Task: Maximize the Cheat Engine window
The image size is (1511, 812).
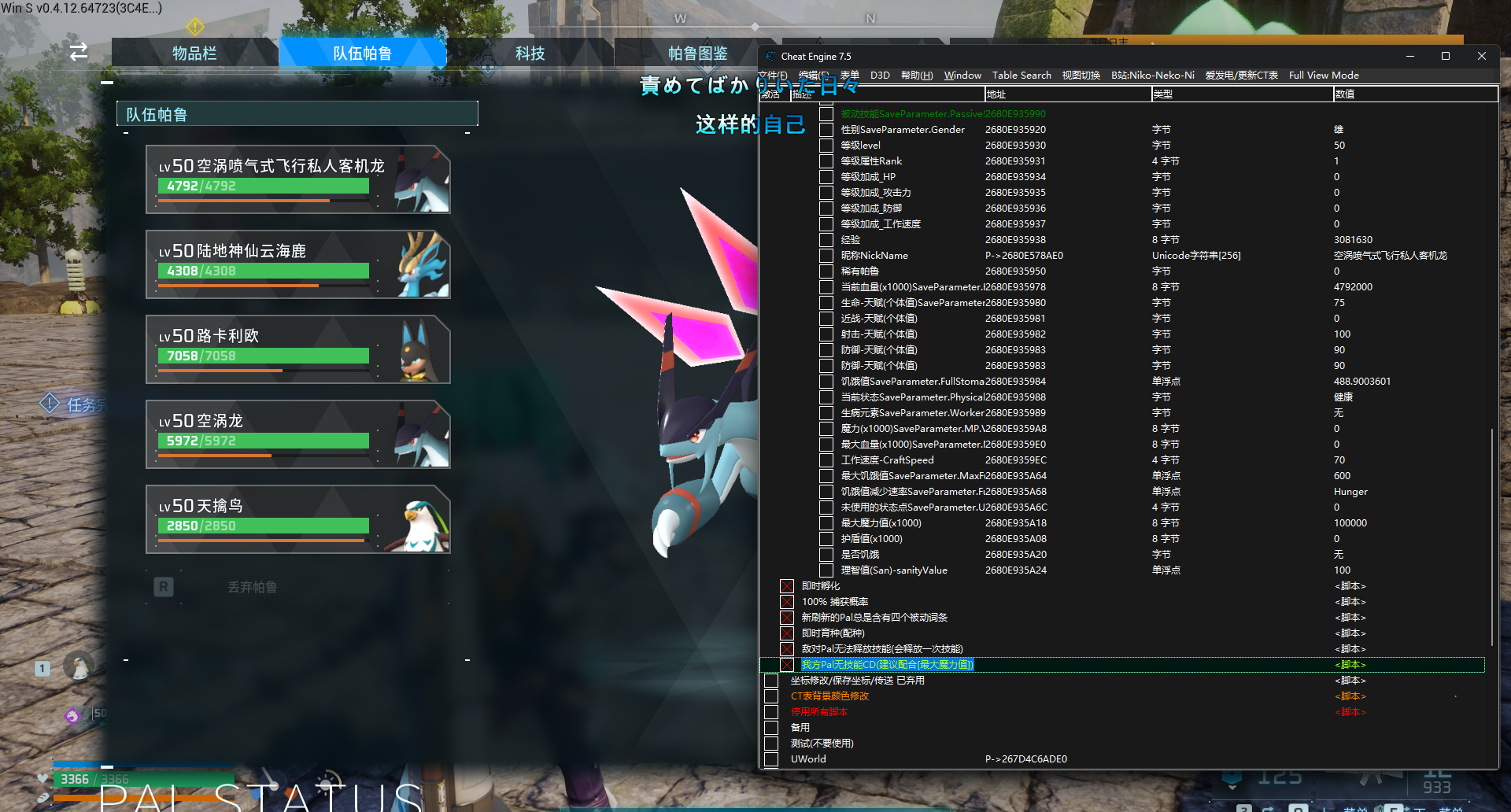Action: pos(1446,56)
